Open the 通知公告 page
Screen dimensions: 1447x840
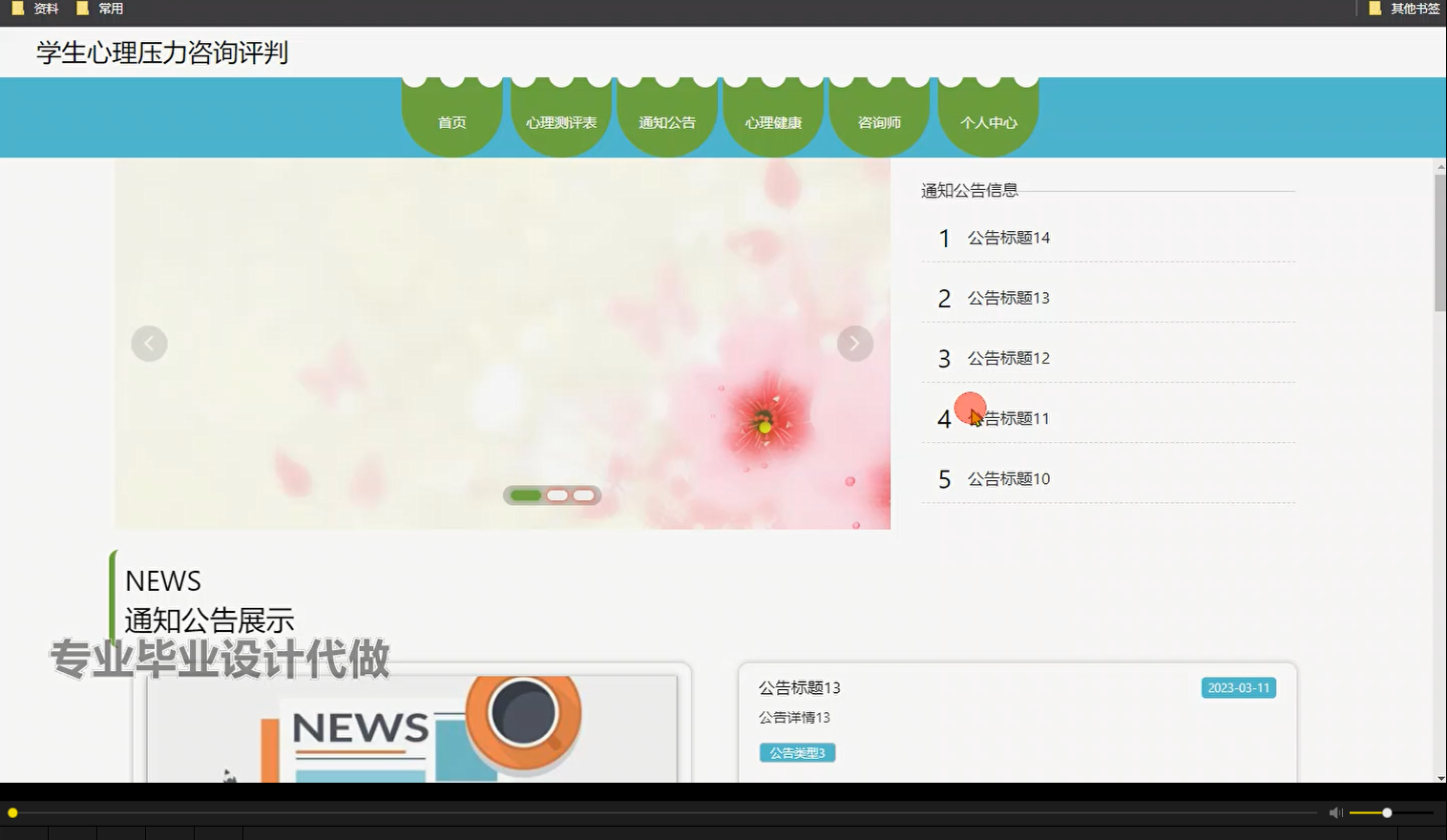click(666, 121)
